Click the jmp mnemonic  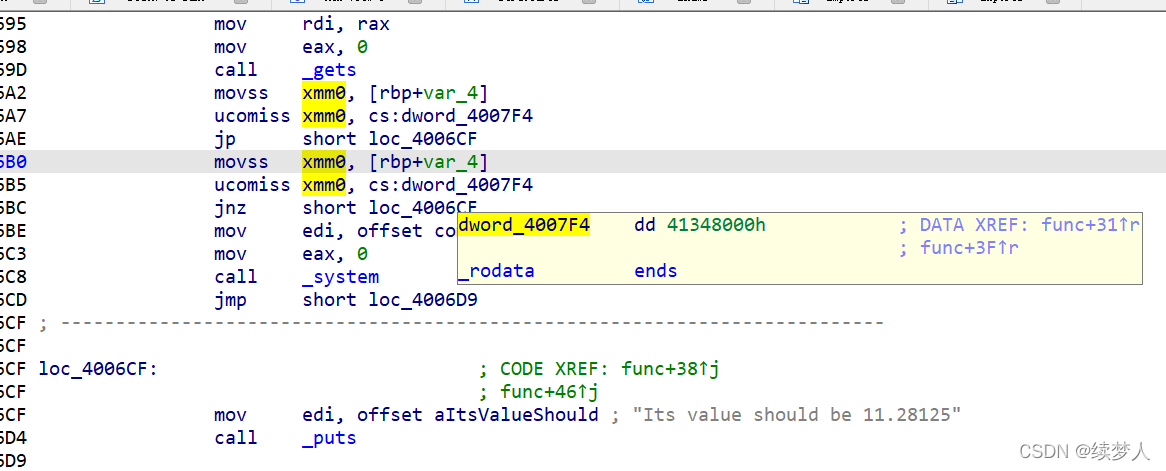(231, 301)
